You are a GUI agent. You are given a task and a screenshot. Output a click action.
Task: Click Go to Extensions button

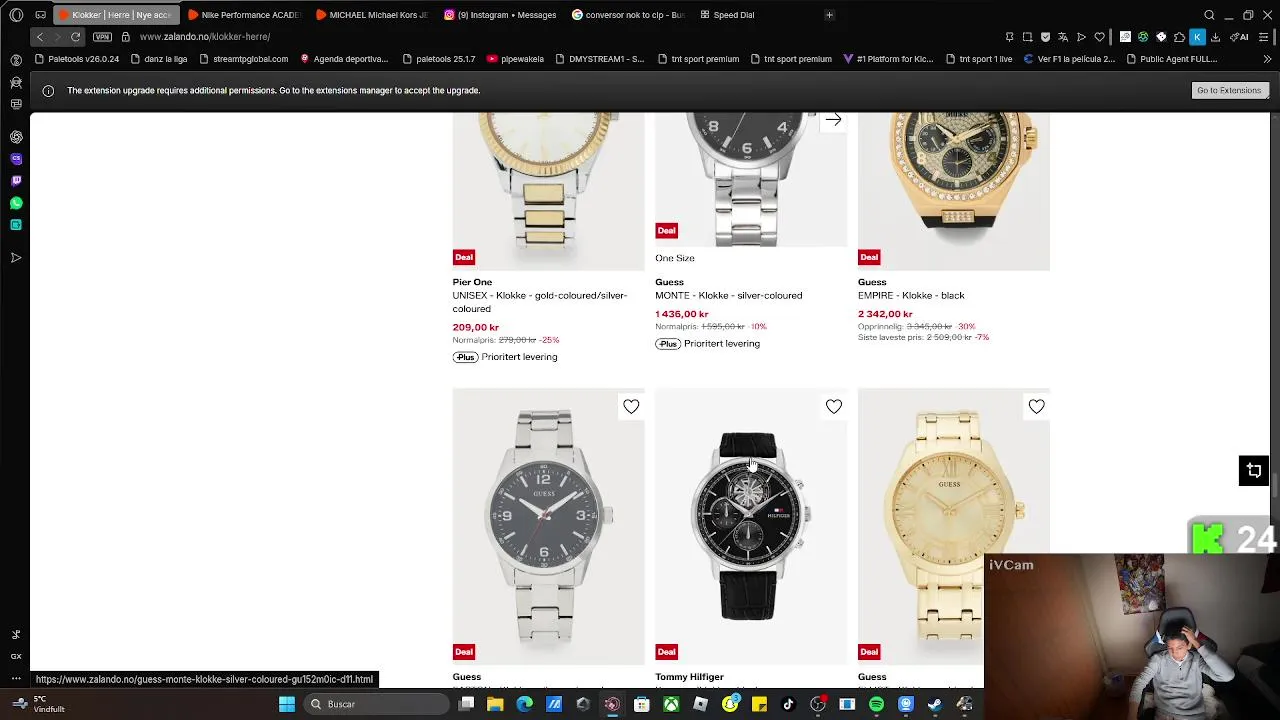coord(1229,90)
